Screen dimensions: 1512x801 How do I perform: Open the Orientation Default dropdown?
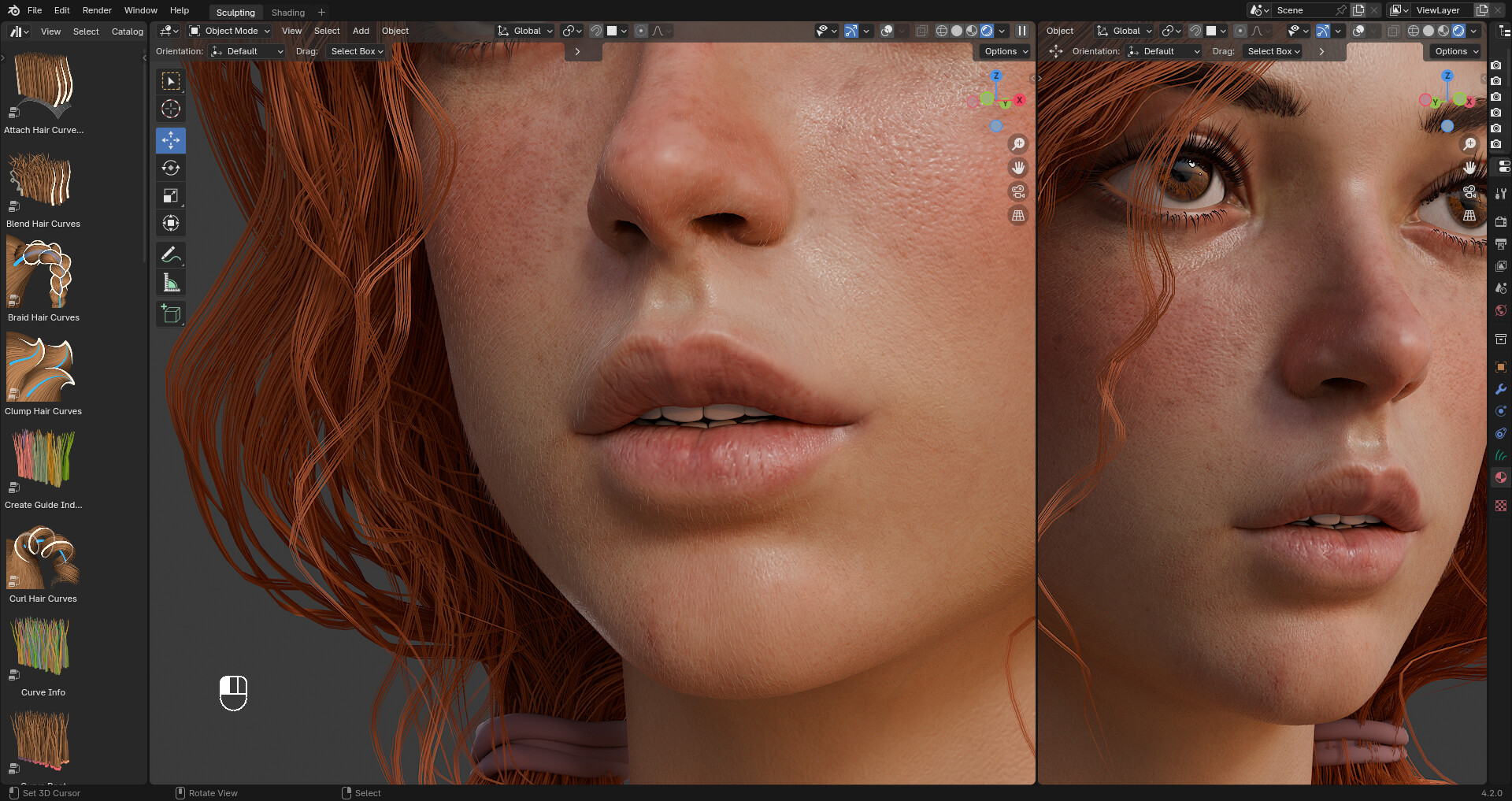click(246, 50)
